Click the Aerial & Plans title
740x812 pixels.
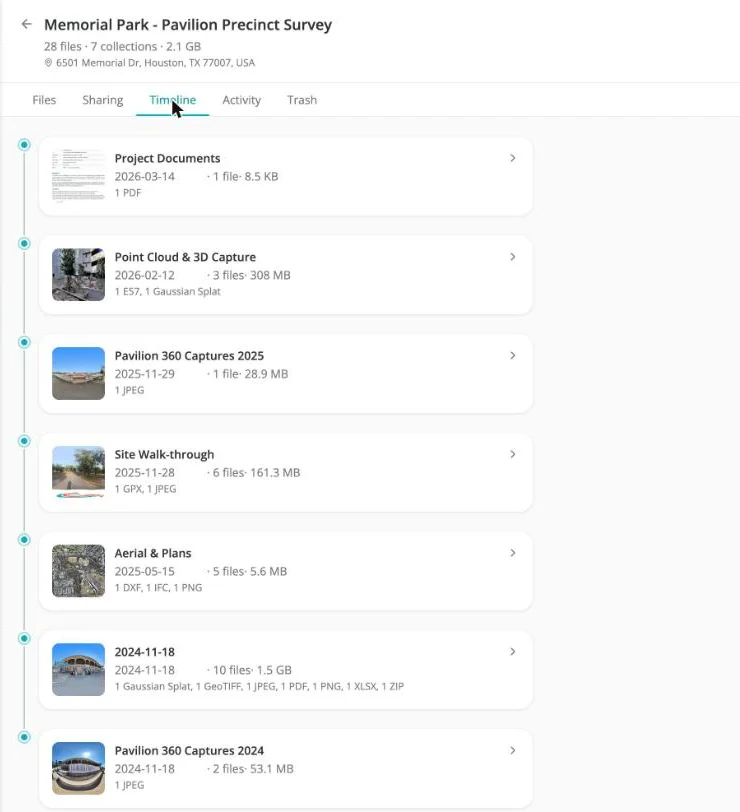tap(153, 553)
